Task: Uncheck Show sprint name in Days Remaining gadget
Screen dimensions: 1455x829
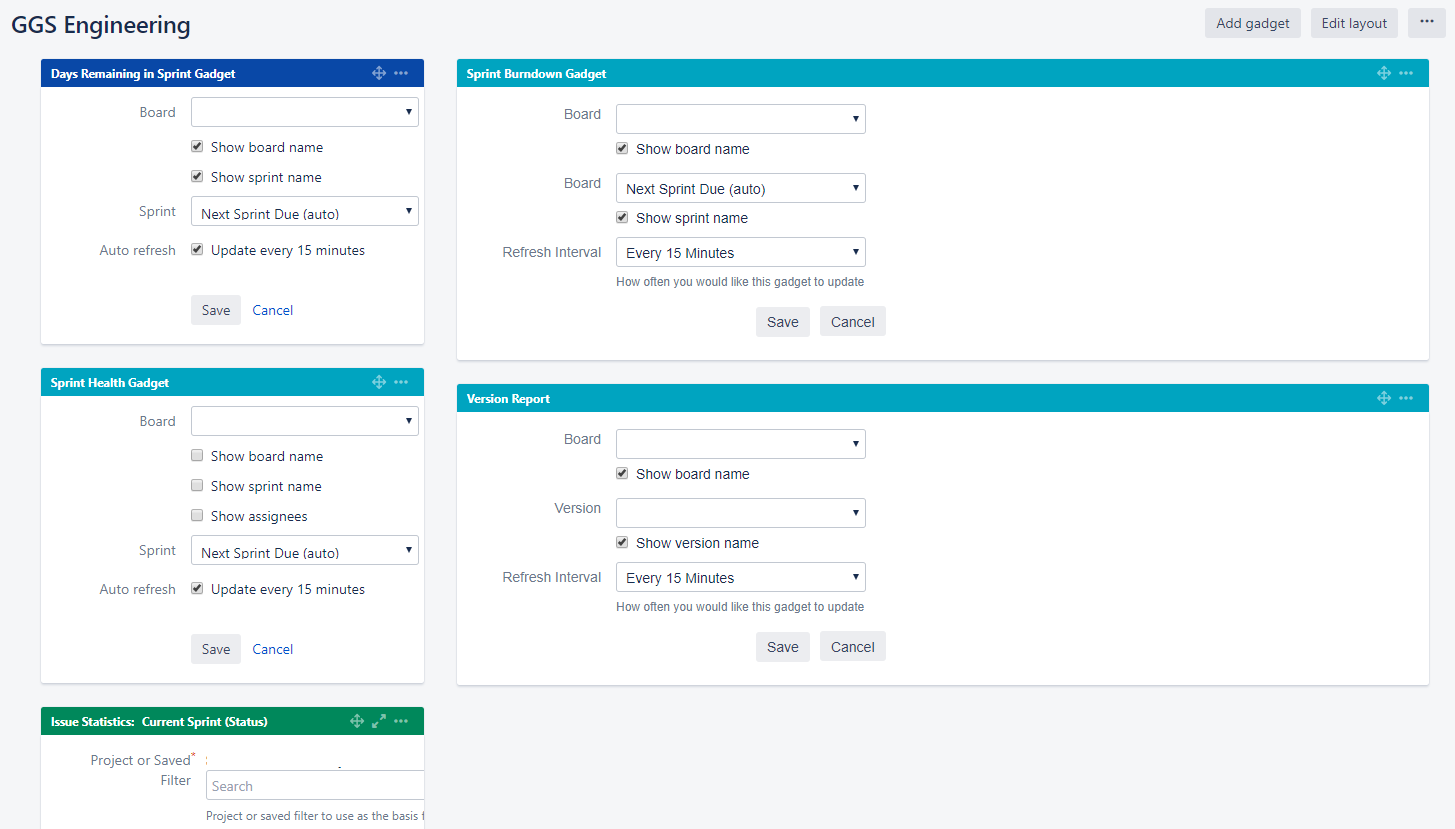Action: (197, 176)
